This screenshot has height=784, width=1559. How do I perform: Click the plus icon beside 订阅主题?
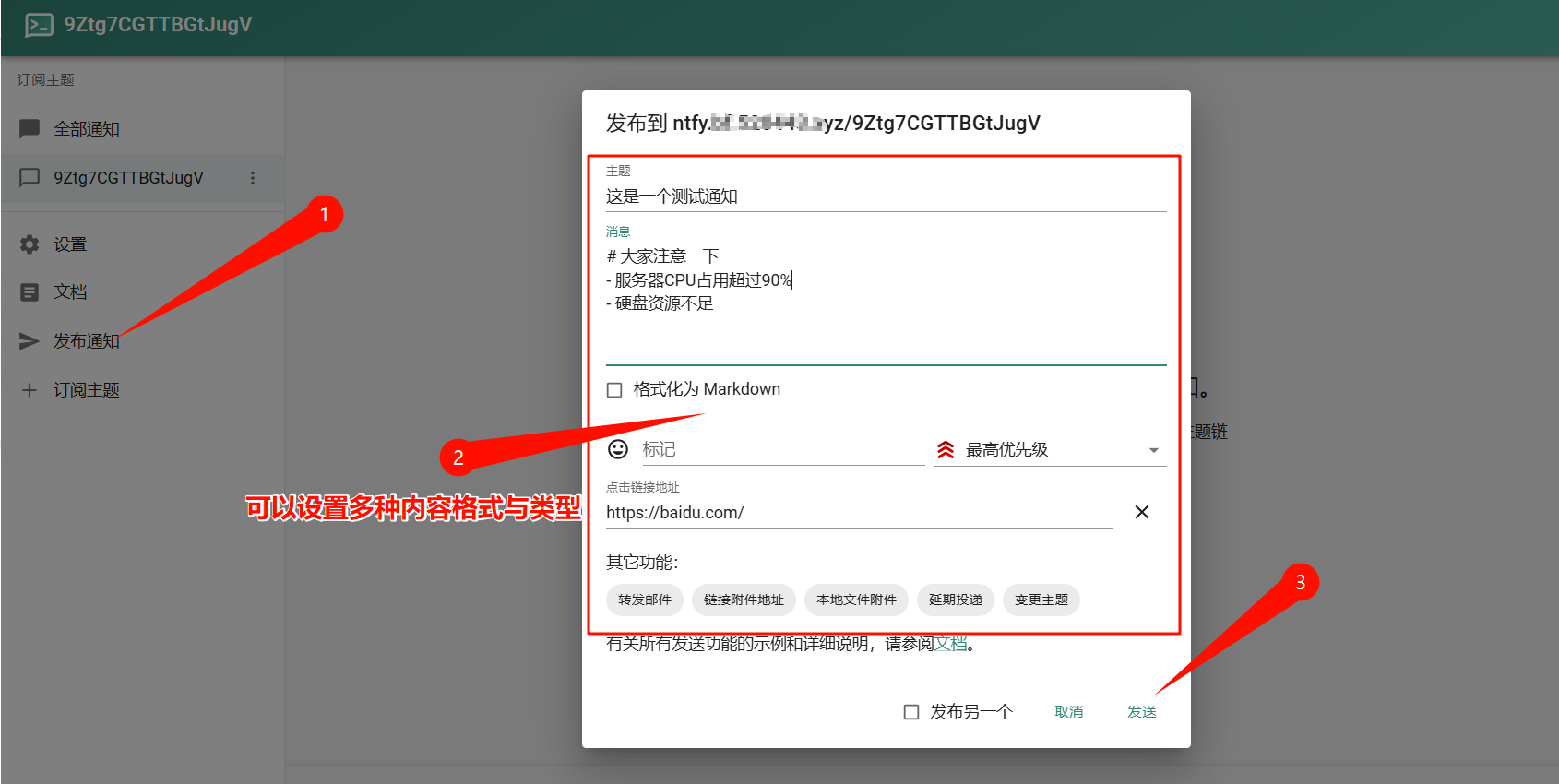click(x=30, y=390)
